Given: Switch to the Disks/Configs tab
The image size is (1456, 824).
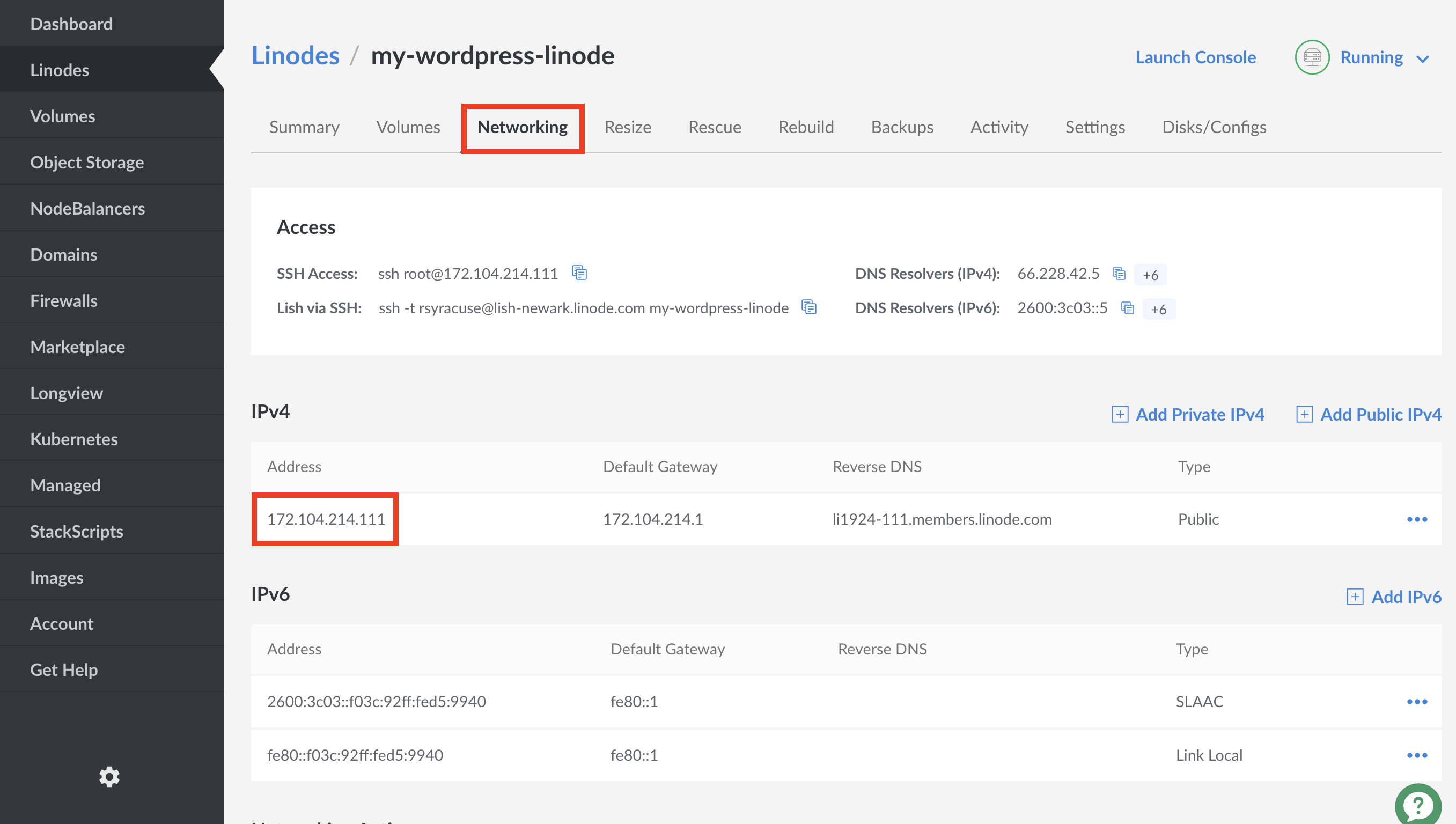Looking at the screenshot, I should point(1214,126).
